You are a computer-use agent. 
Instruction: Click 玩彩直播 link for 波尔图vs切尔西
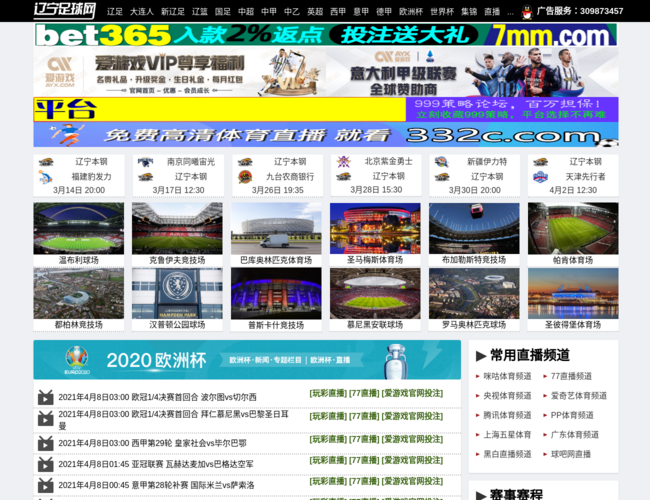[x=327, y=393]
